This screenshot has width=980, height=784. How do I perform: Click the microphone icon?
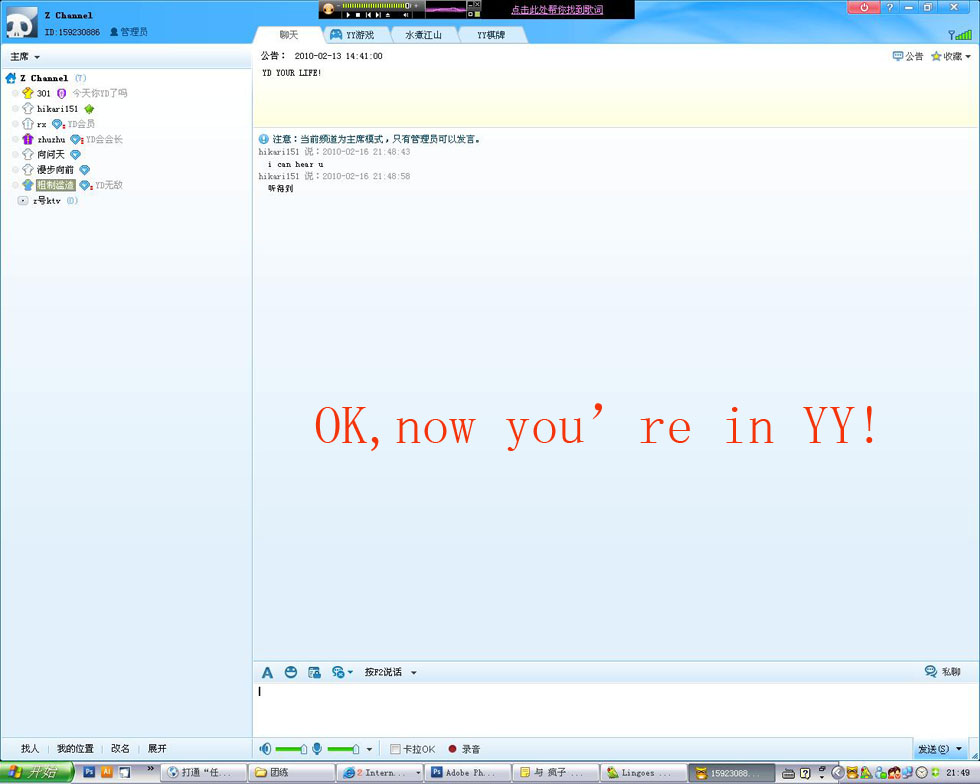(x=318, y=748)
